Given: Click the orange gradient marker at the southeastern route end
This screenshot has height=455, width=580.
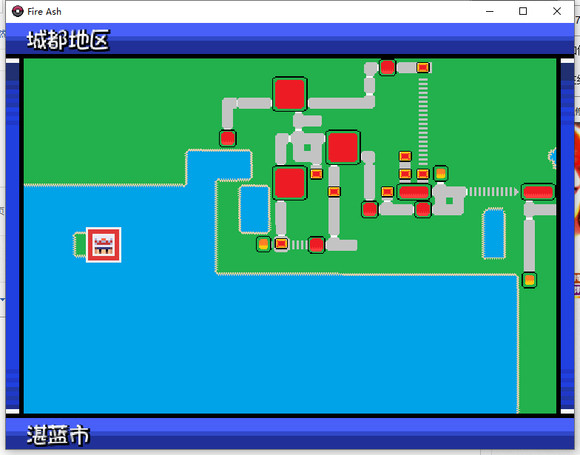Looking at the screenshot, I should click(x=529, y=280).
